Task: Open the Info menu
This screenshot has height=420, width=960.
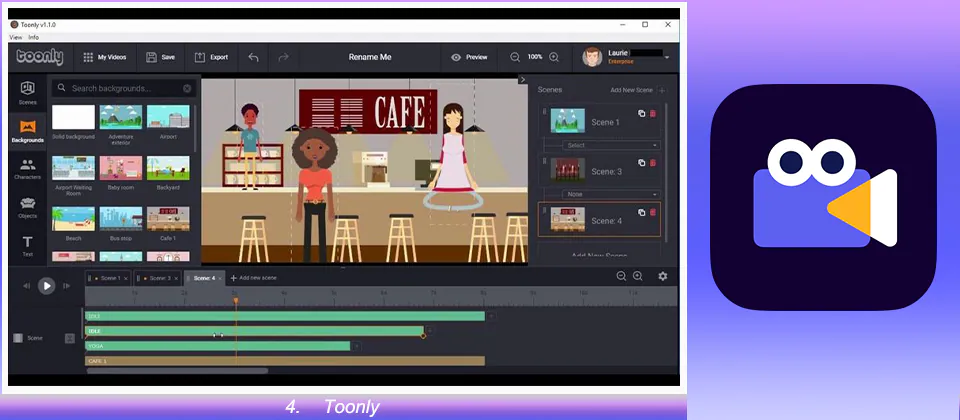Action: click(x=34, y=37)
